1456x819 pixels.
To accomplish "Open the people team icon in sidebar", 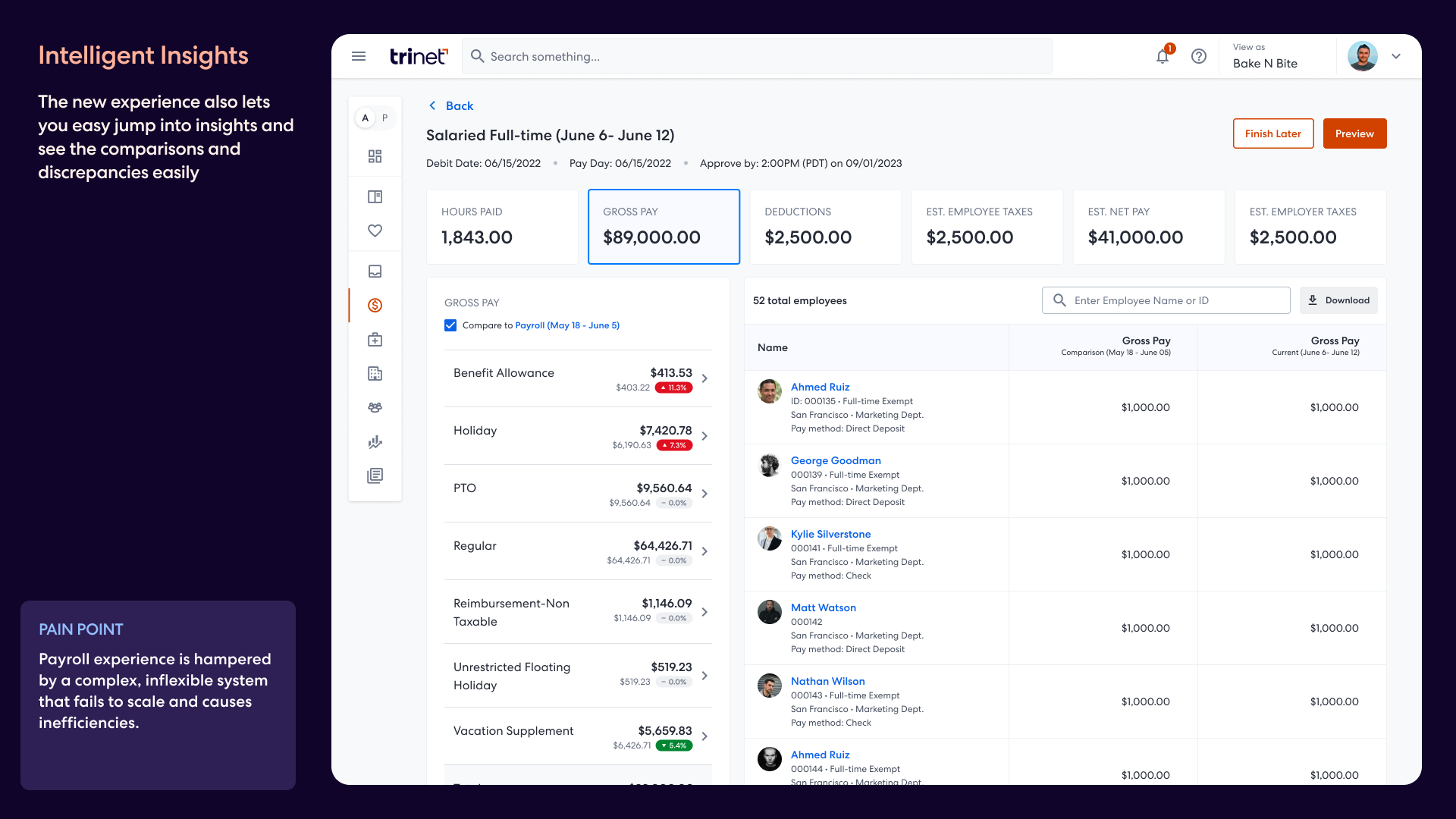I will (x=375, y=407).
